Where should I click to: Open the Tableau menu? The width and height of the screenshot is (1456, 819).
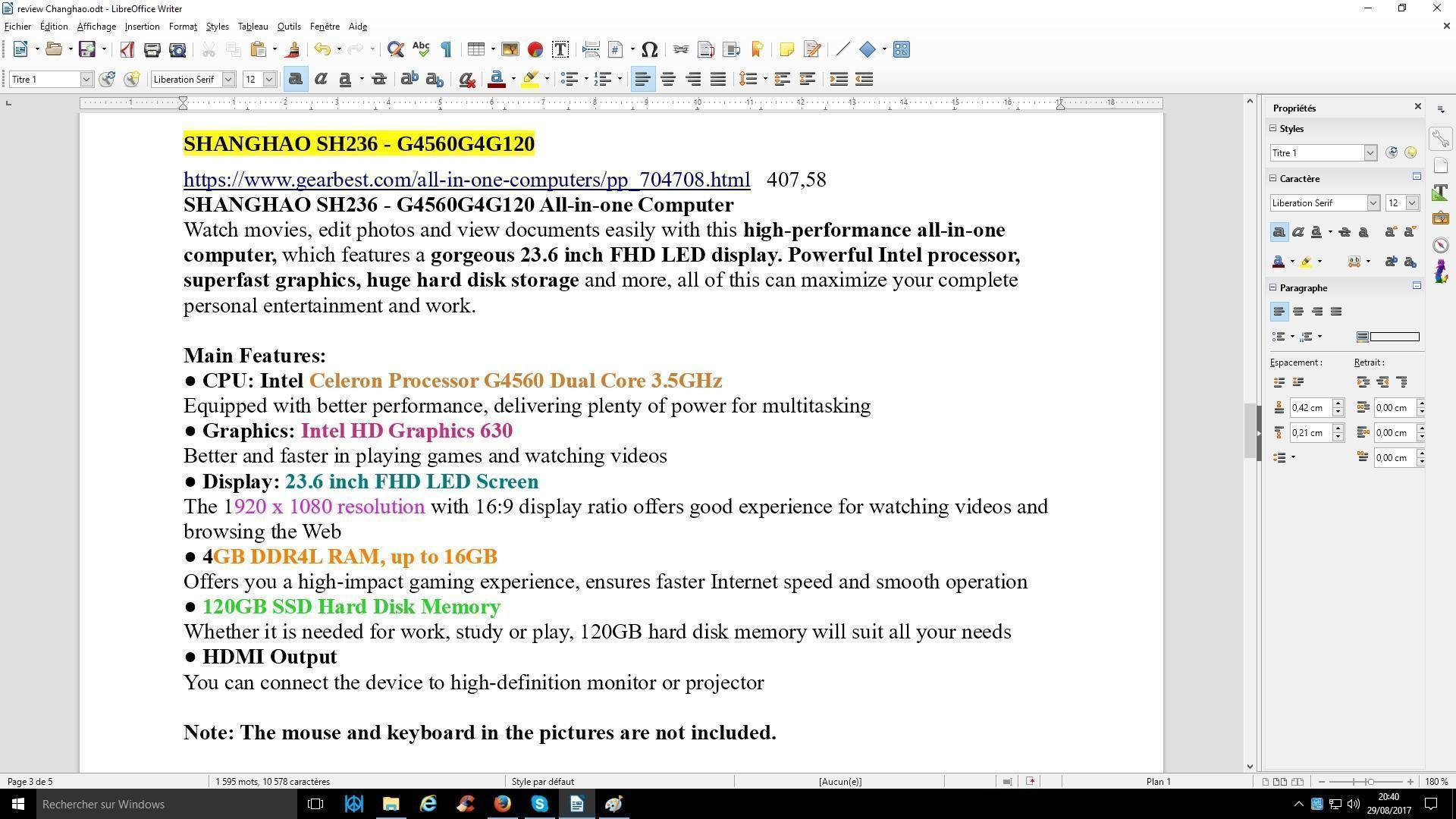pyautogui.click(x=253, y=27)
